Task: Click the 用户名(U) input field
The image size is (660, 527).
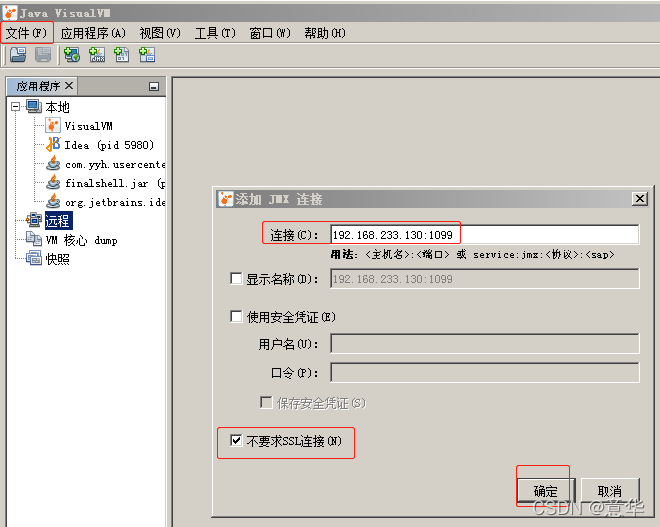Action: click(484, 344)
